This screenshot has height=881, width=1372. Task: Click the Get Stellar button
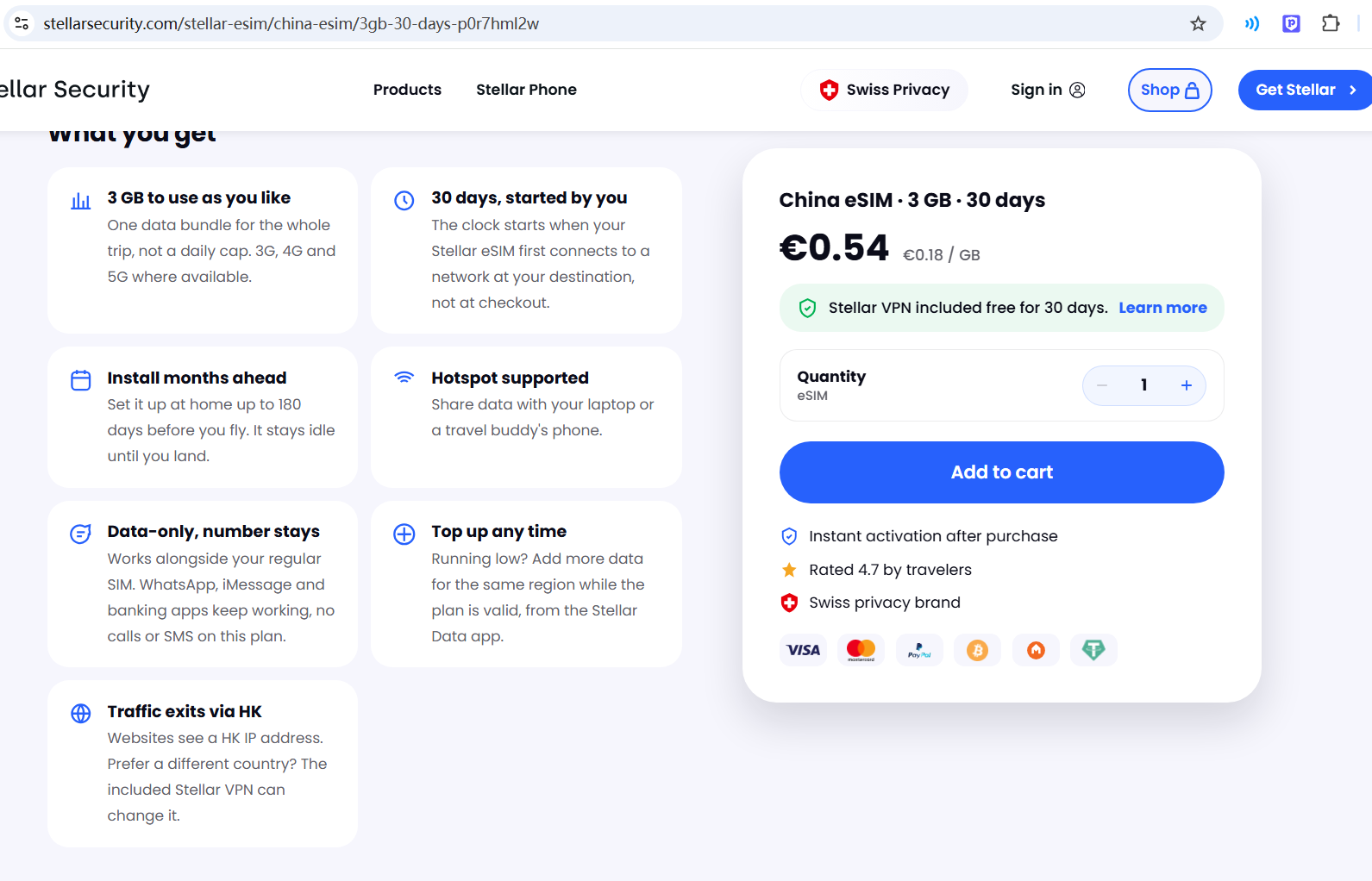(1305, 90)
